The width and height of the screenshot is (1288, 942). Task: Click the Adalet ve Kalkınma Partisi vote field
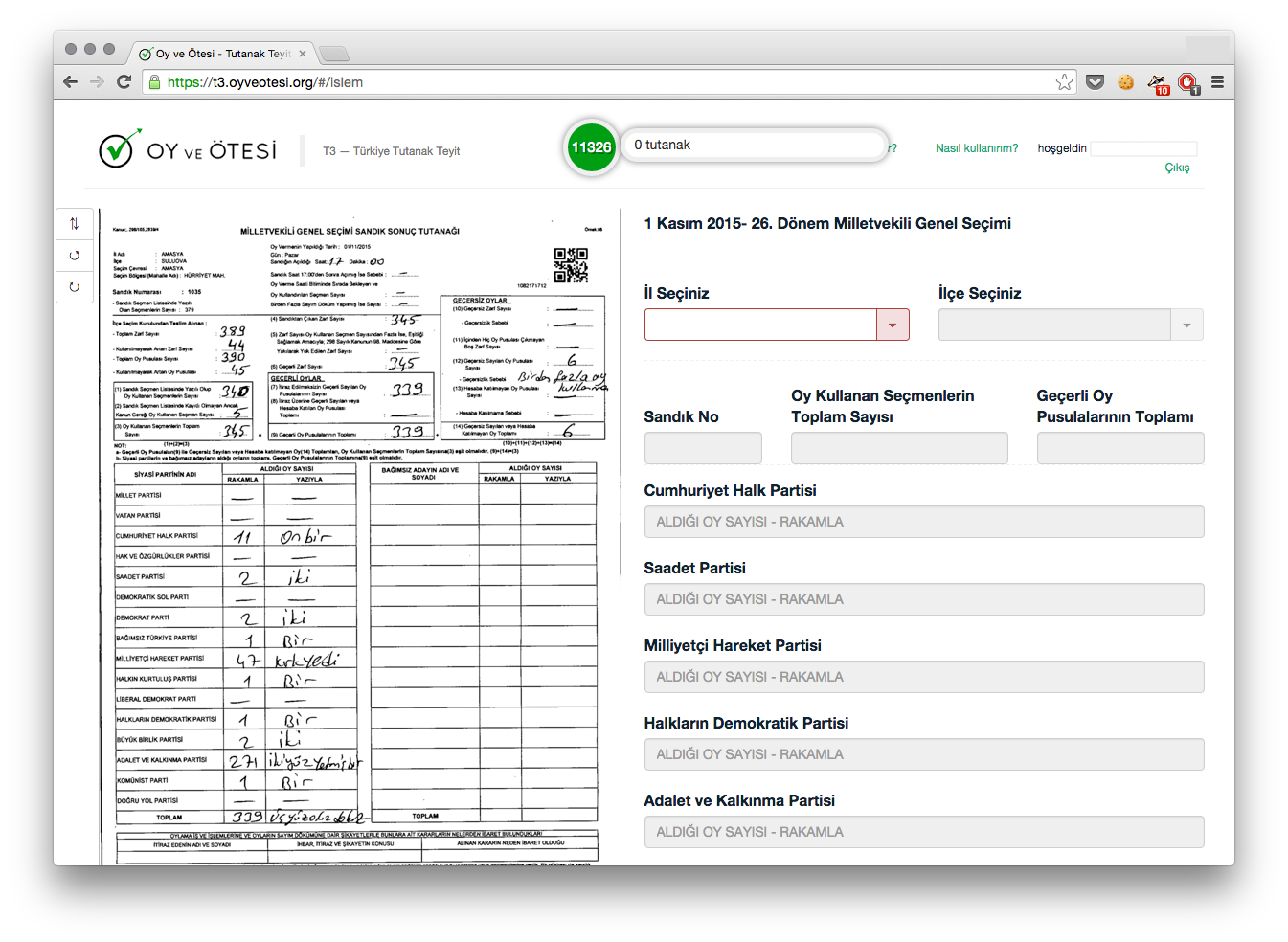pos(924,832)
